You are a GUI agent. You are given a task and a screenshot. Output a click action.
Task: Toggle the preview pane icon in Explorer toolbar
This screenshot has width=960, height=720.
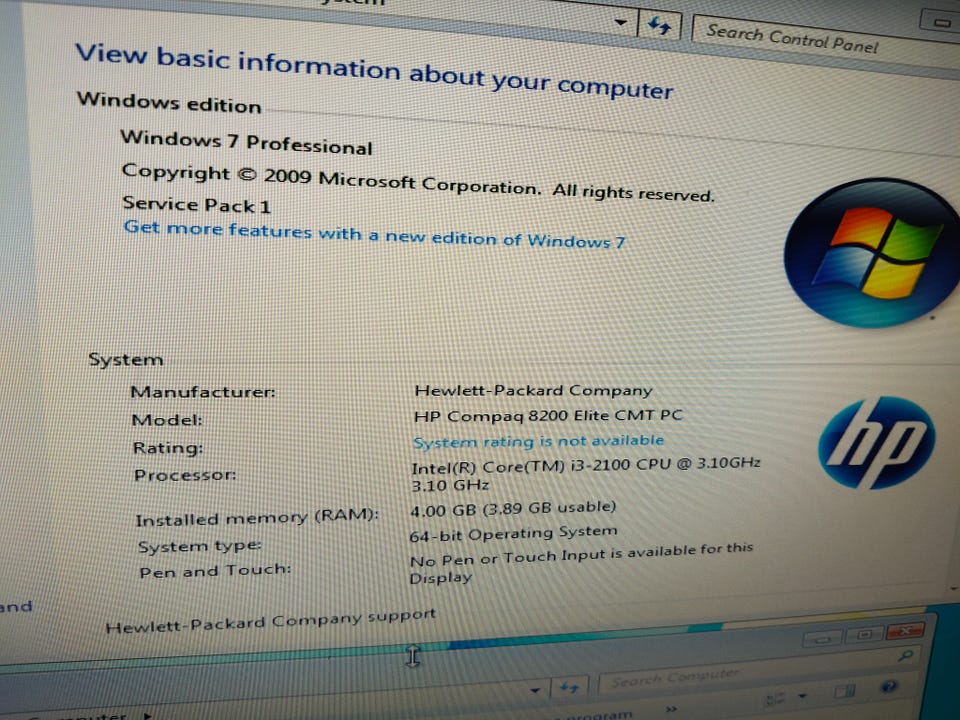845,692
